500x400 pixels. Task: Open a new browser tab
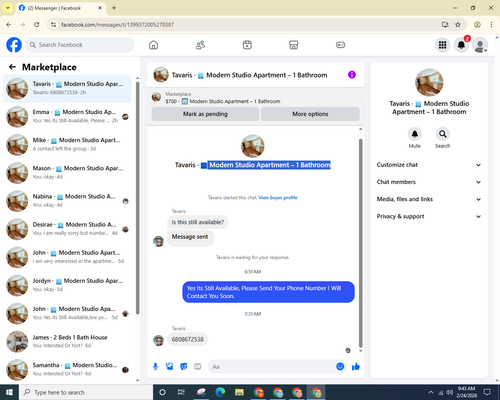click(x=114, y=8)
